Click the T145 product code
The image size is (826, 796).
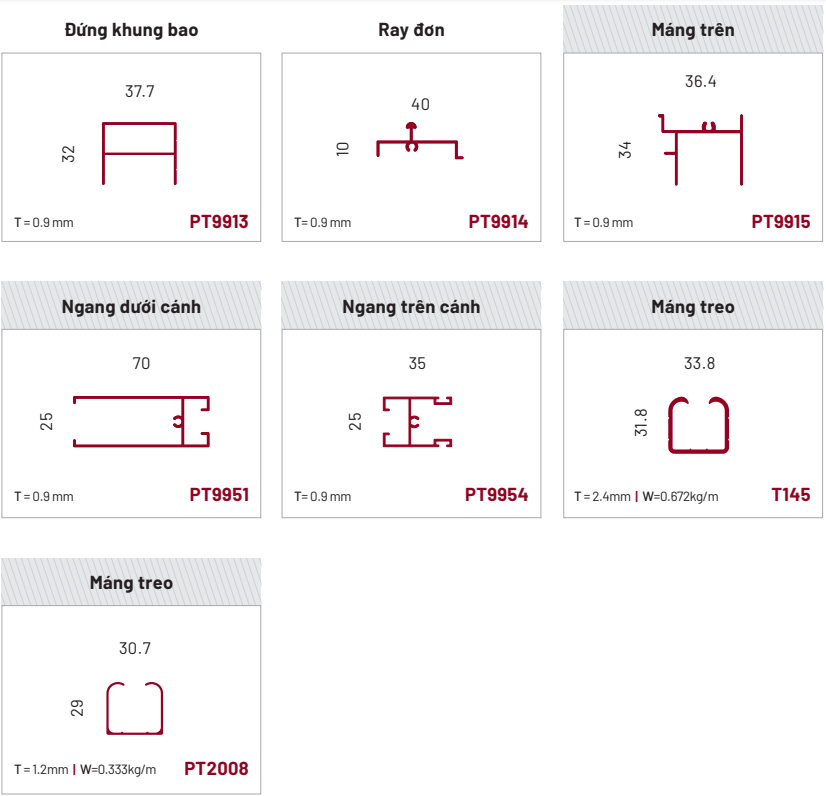tap(791, 495)
